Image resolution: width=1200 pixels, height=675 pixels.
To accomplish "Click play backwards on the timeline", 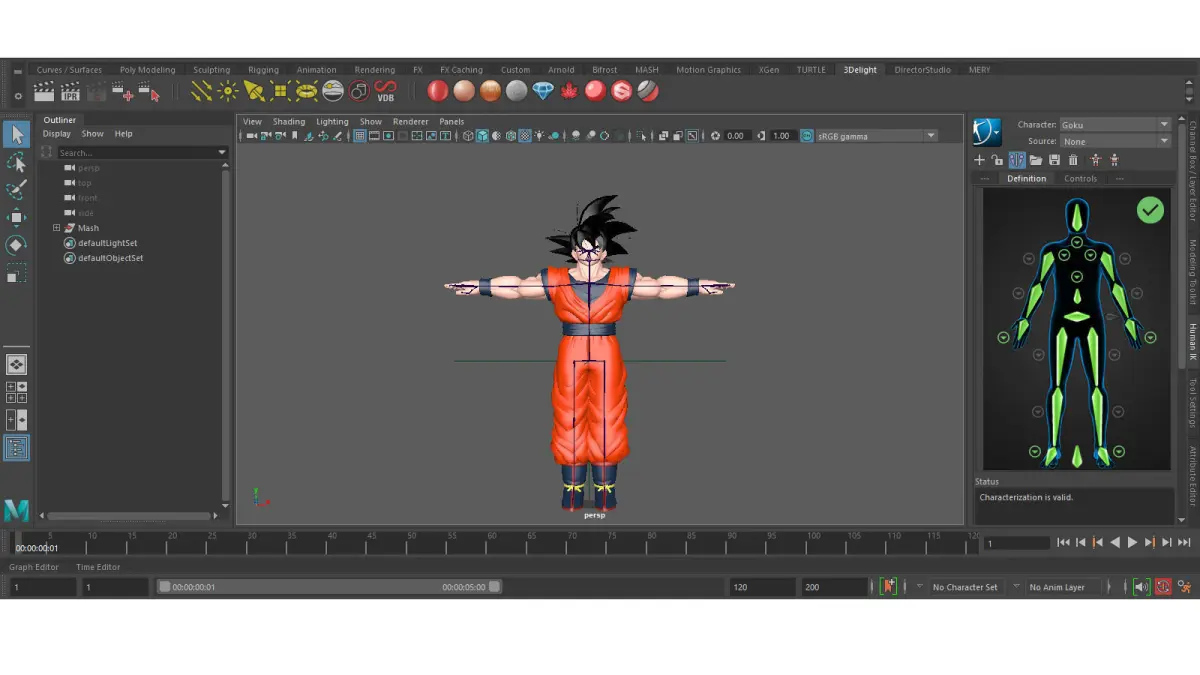I will 1115,542.
